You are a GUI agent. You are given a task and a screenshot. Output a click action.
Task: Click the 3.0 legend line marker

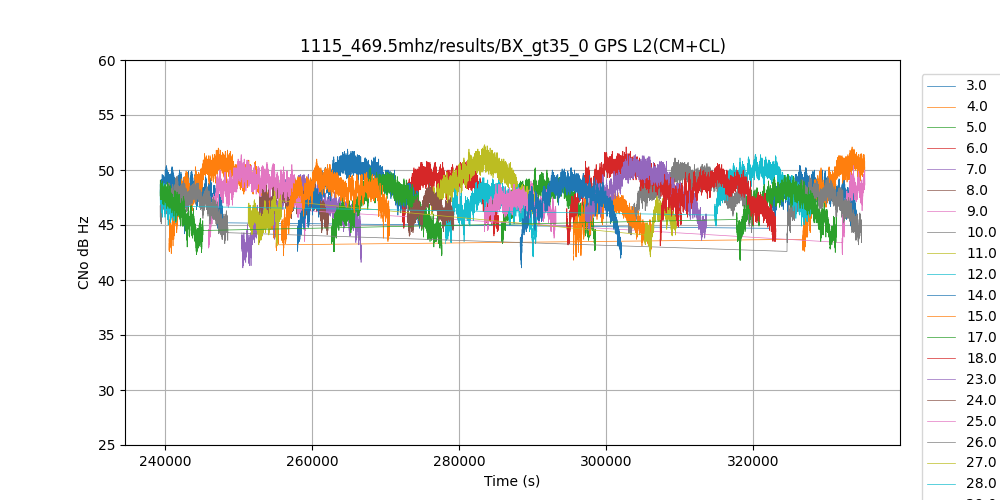pyautogui.click(x=943, y=86)
